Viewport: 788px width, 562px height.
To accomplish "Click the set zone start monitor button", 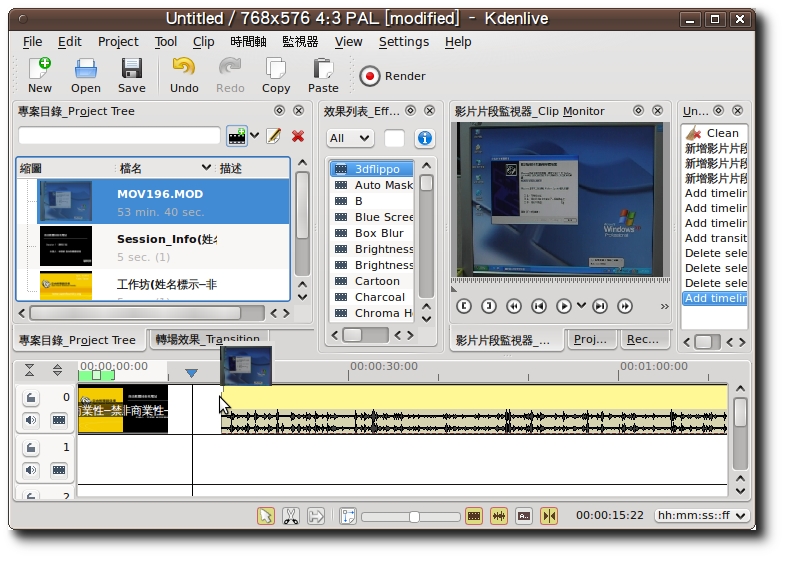I will pyautogui.click(x=464, y=306).
